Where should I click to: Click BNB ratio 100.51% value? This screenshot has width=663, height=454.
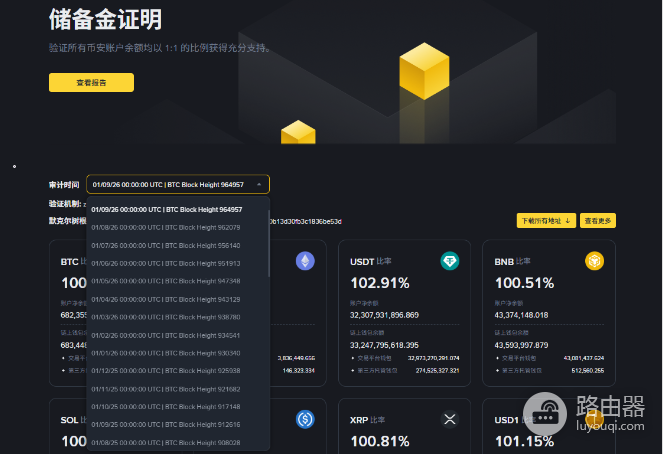pos(524,283)
